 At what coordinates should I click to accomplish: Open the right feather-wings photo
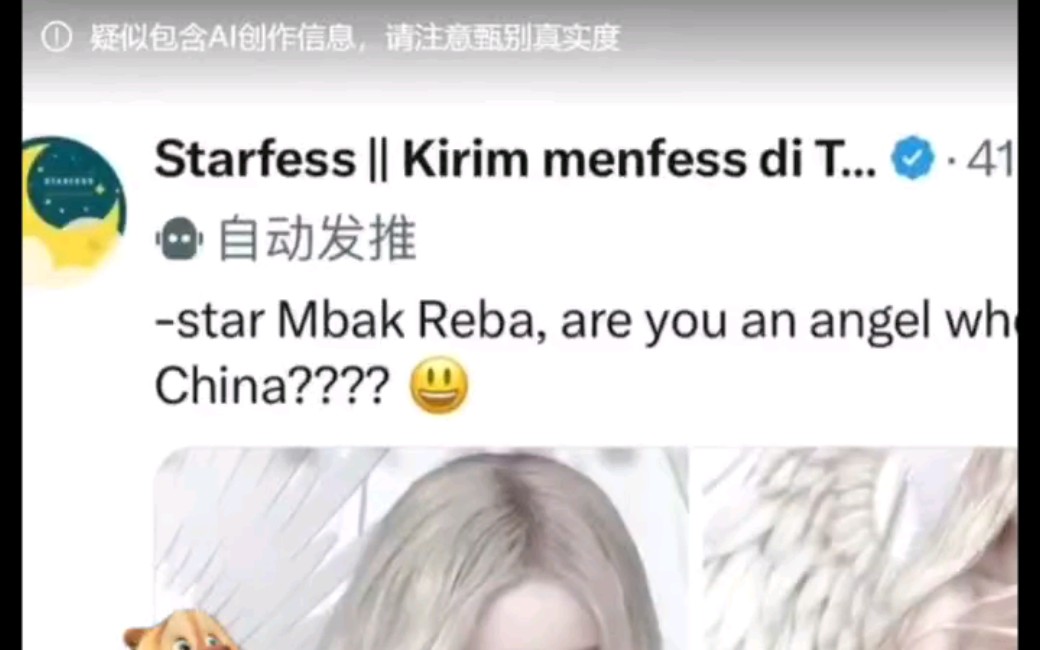860,549
